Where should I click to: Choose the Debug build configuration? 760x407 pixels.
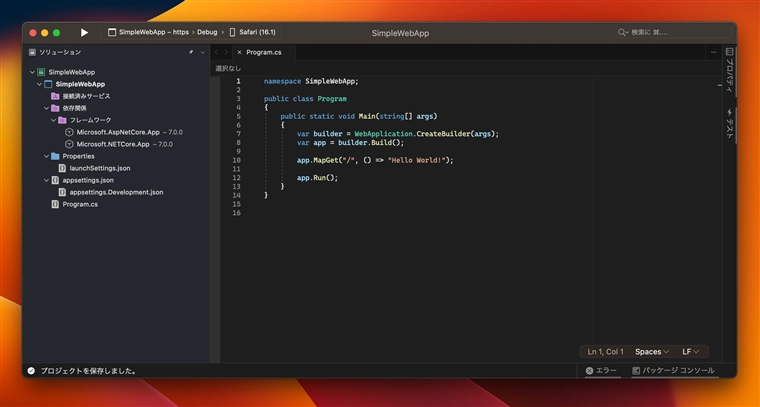(x=207, y=32)
